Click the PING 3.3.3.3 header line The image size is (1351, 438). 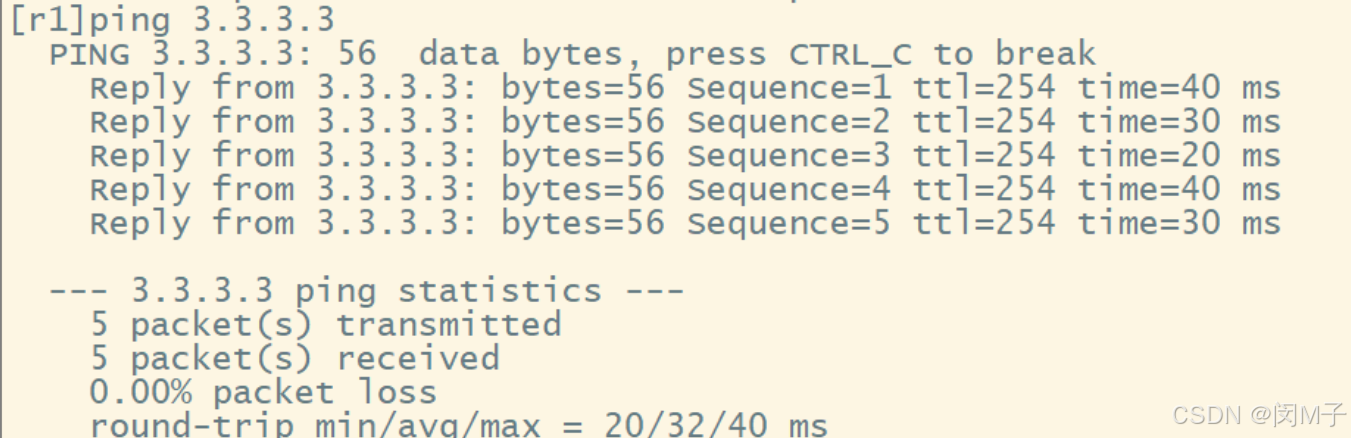coord(573,54)
